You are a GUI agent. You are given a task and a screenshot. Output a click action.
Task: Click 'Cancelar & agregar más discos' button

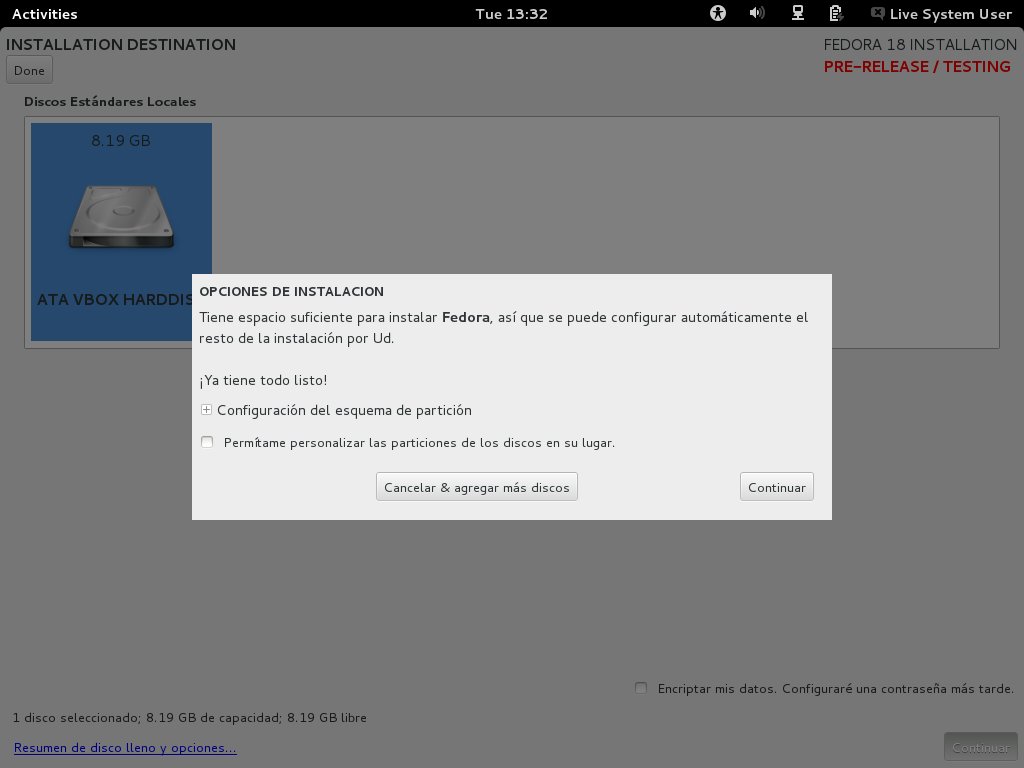click(477, 487)
